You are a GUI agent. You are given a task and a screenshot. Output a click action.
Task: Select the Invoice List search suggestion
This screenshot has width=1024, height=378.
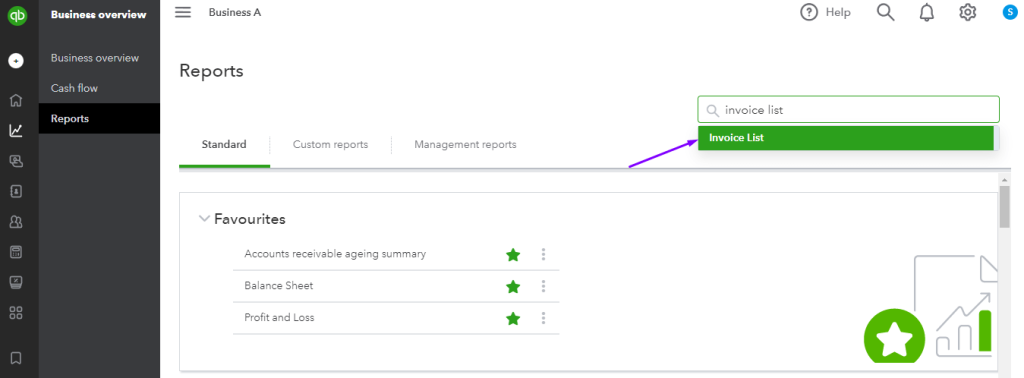(846, 138)
